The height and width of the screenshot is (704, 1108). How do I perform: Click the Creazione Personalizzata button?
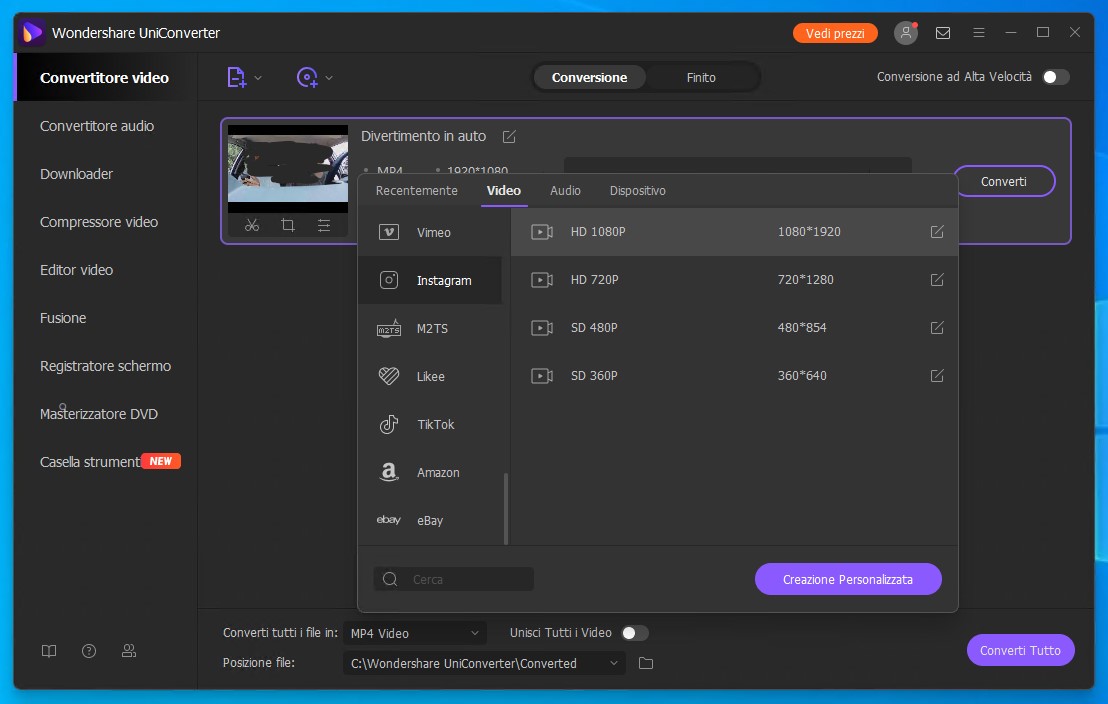[848, 580]
